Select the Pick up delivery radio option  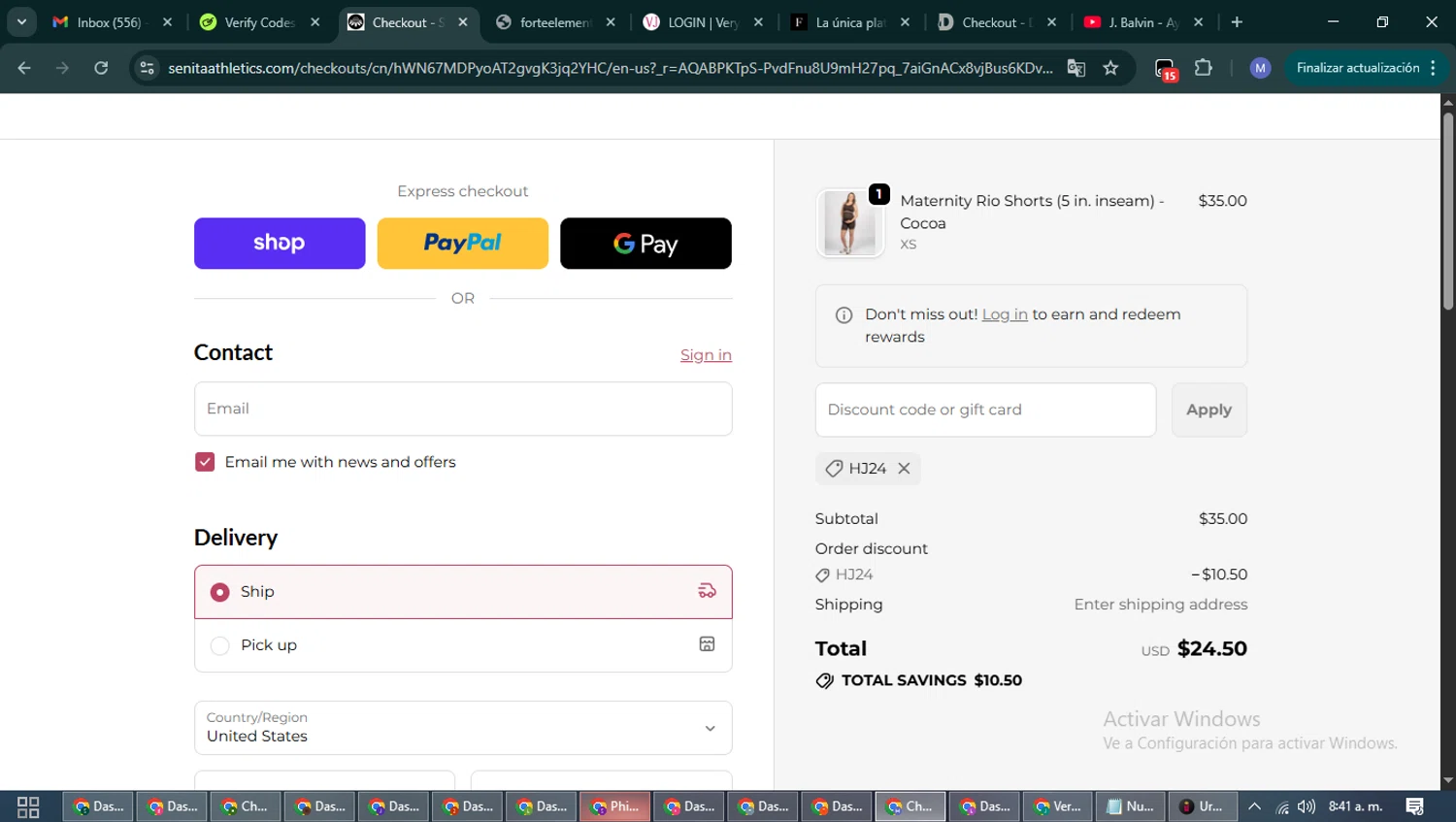[220, 645]
